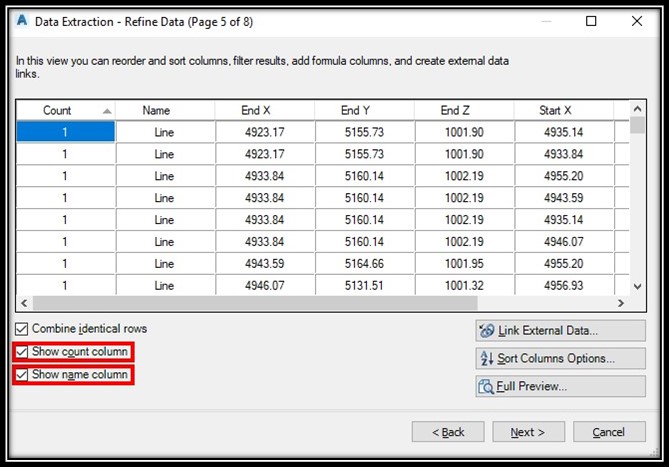This screenshot has height=467, width=669.
Task: Uncheck Show count column
Action: [x=21, y=352]
